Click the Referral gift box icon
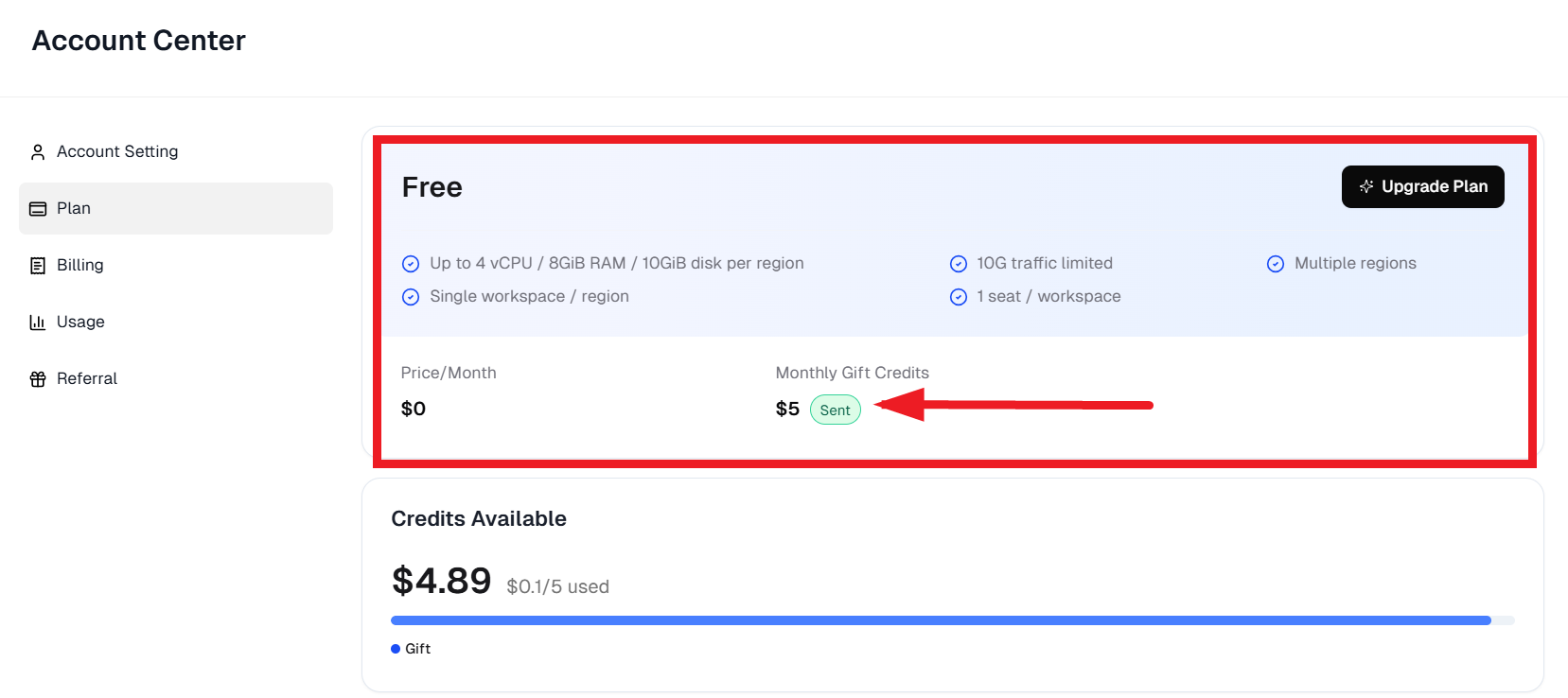The height and width of the screenshot is (698, 1568). (38, 379)
